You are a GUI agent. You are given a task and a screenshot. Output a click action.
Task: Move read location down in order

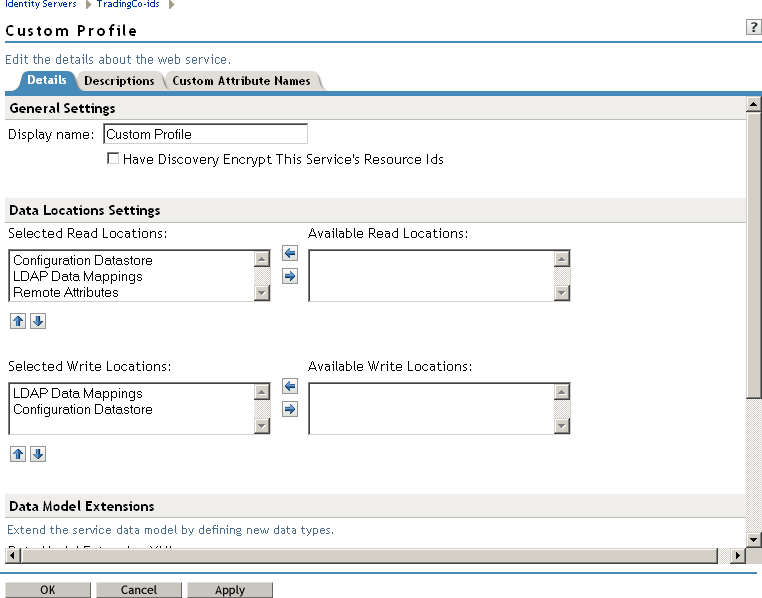click(x=38, y=321)
